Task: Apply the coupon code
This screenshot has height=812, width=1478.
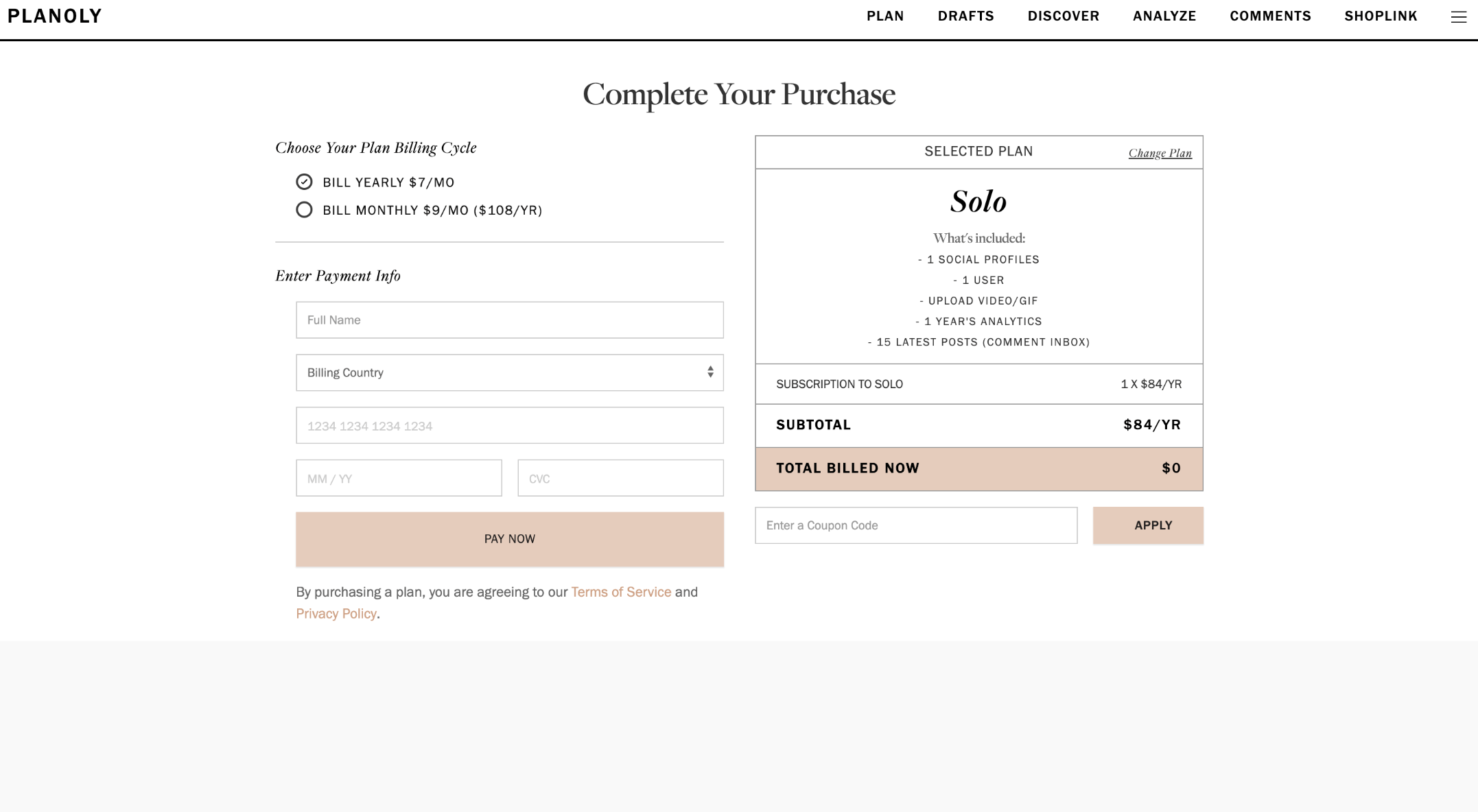Action: pos(1148,525)
